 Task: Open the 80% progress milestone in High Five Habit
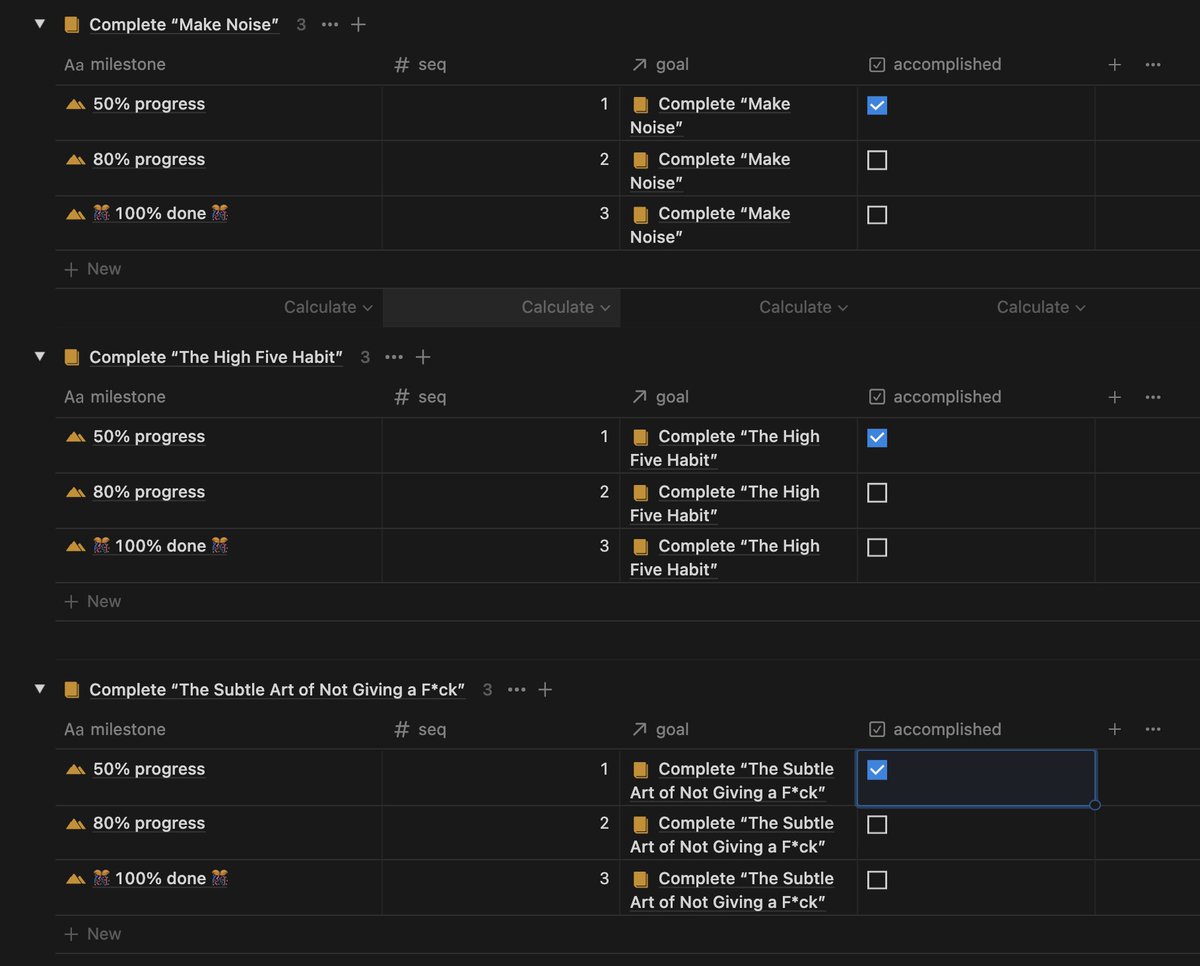pos(149,492)
